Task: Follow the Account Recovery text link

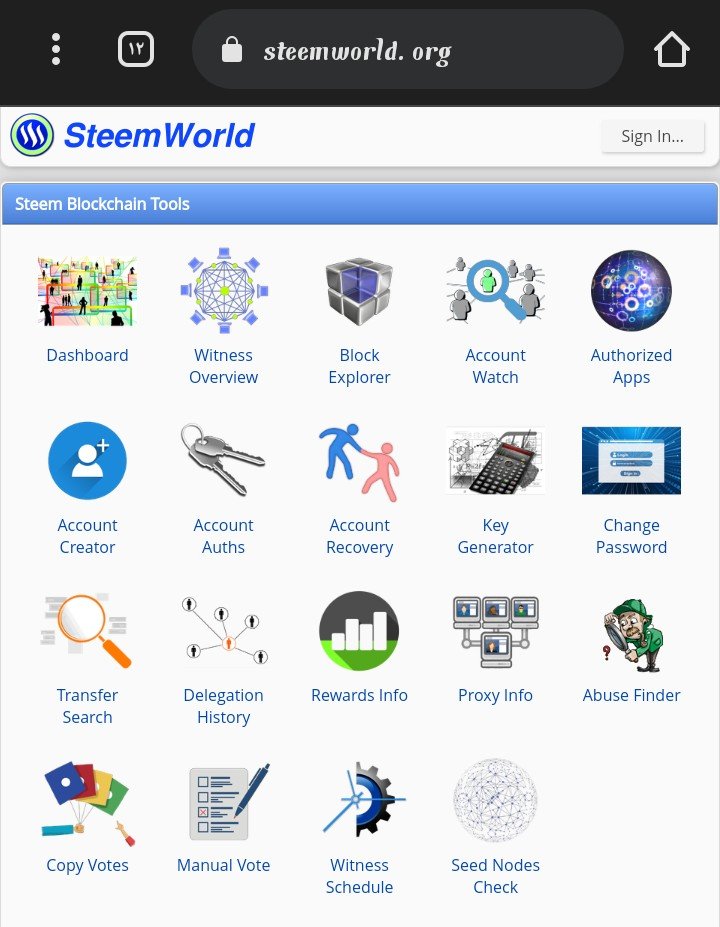Action: (x=359, y=536)
